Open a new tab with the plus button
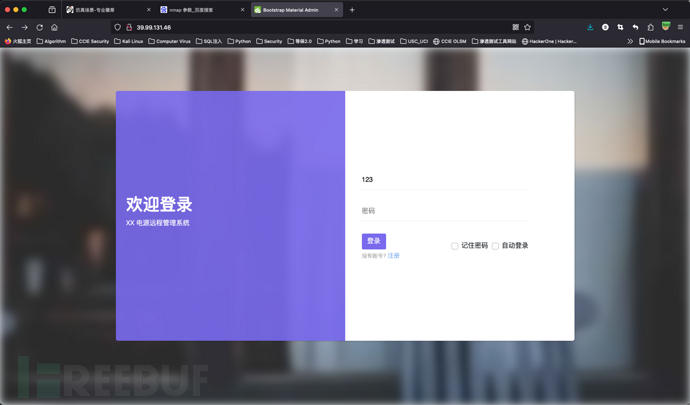This screenshot has height=405, width=690. 352,10
